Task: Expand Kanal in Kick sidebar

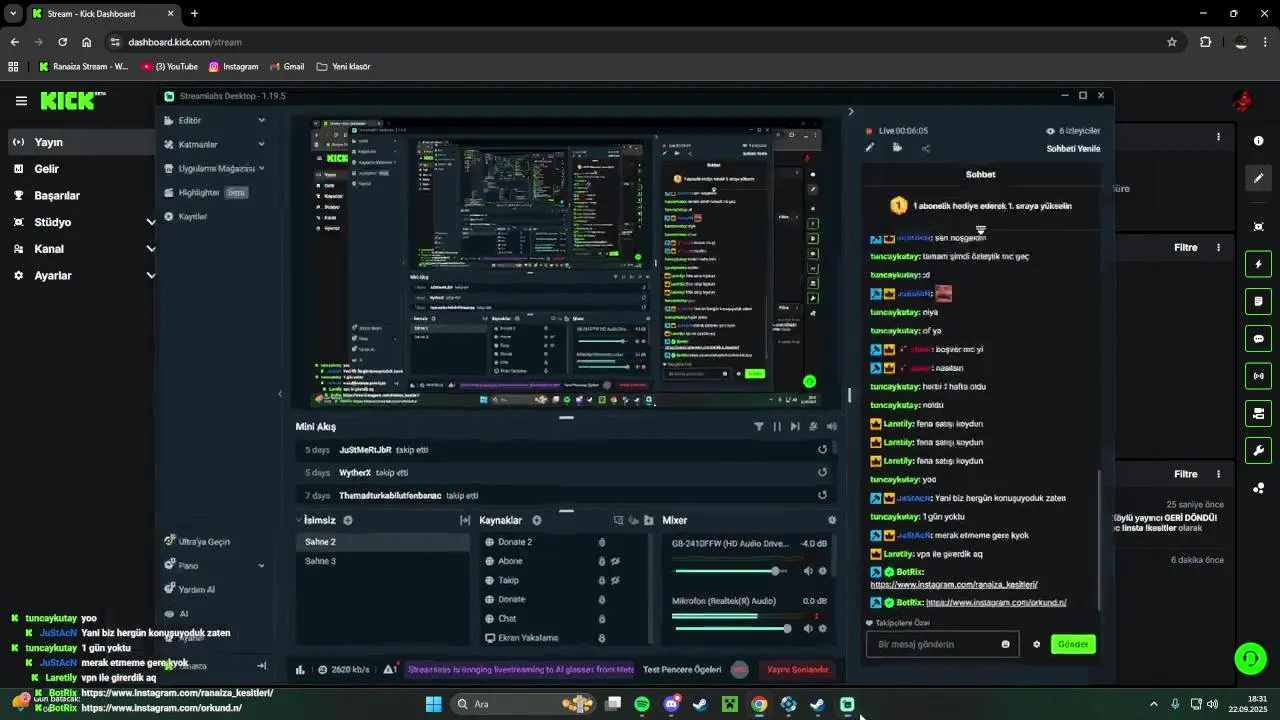Action: tap(151, 249)
